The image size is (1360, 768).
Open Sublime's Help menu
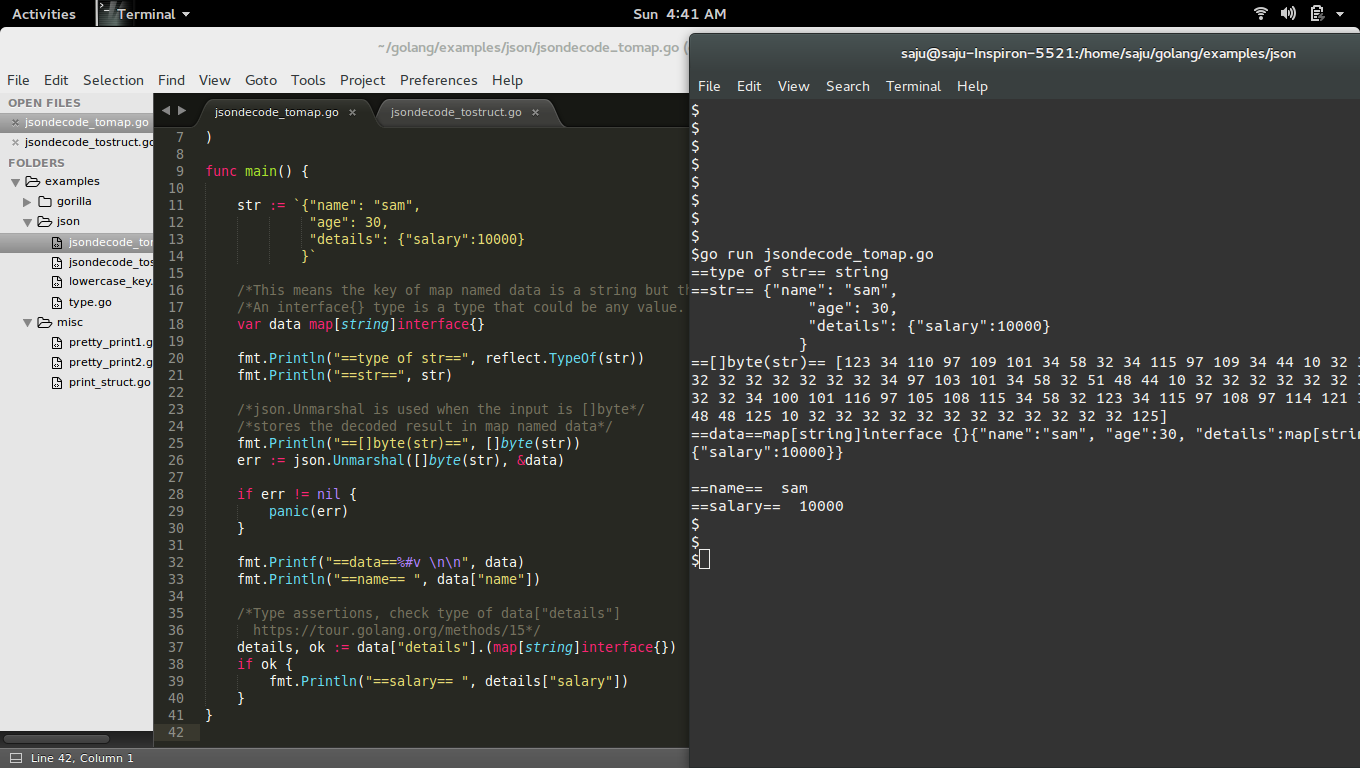pos(507,80)
